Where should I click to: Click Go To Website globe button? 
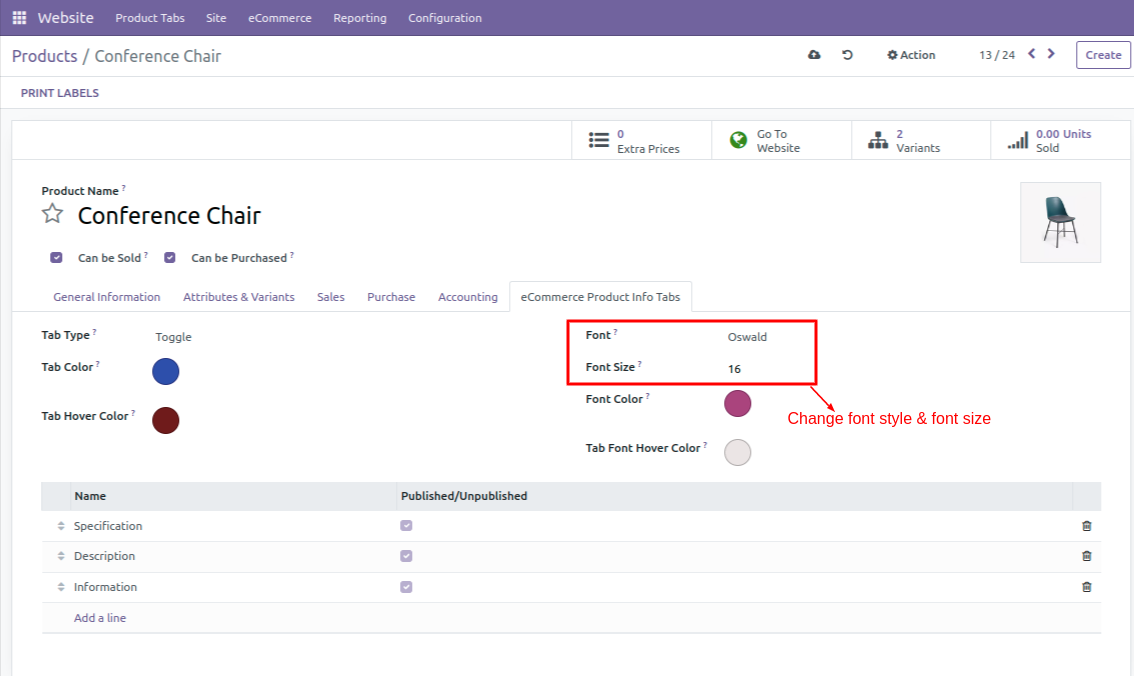tap(782, 140)
